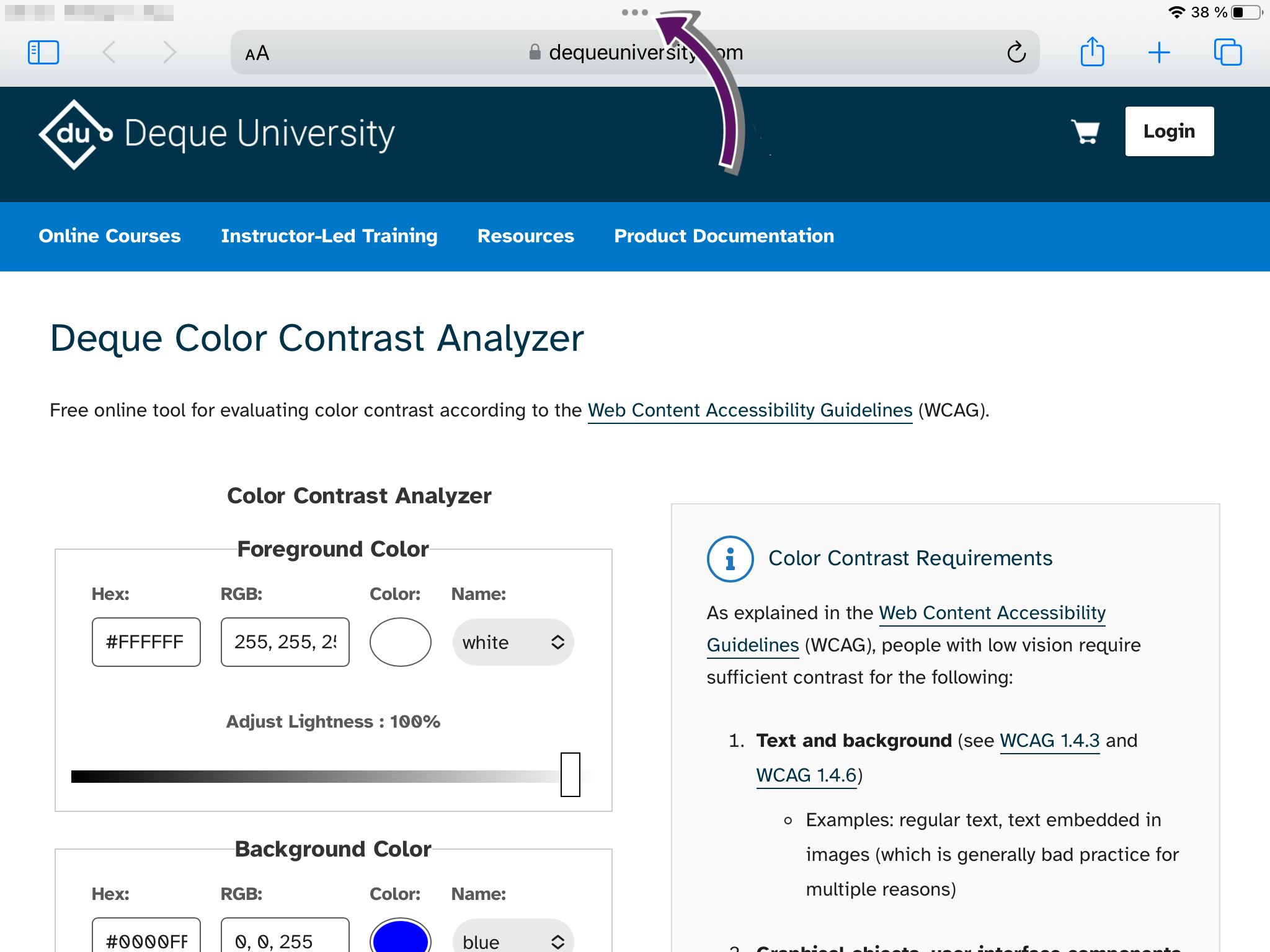1270x952 pixels.
Task: Reload the current page
Action: (1016, 53)
